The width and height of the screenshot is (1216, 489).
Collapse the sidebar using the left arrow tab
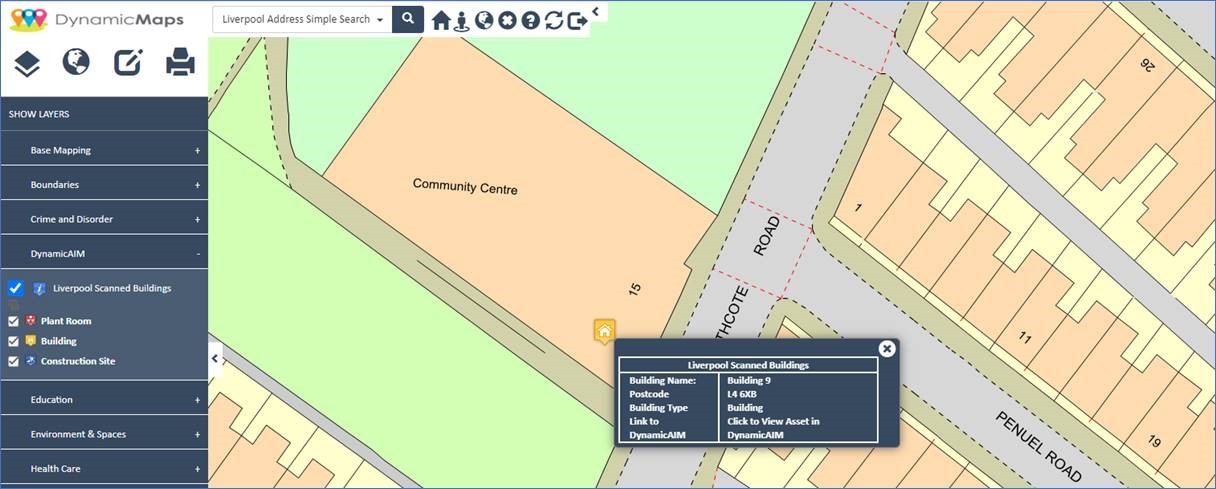click(214, 358)
